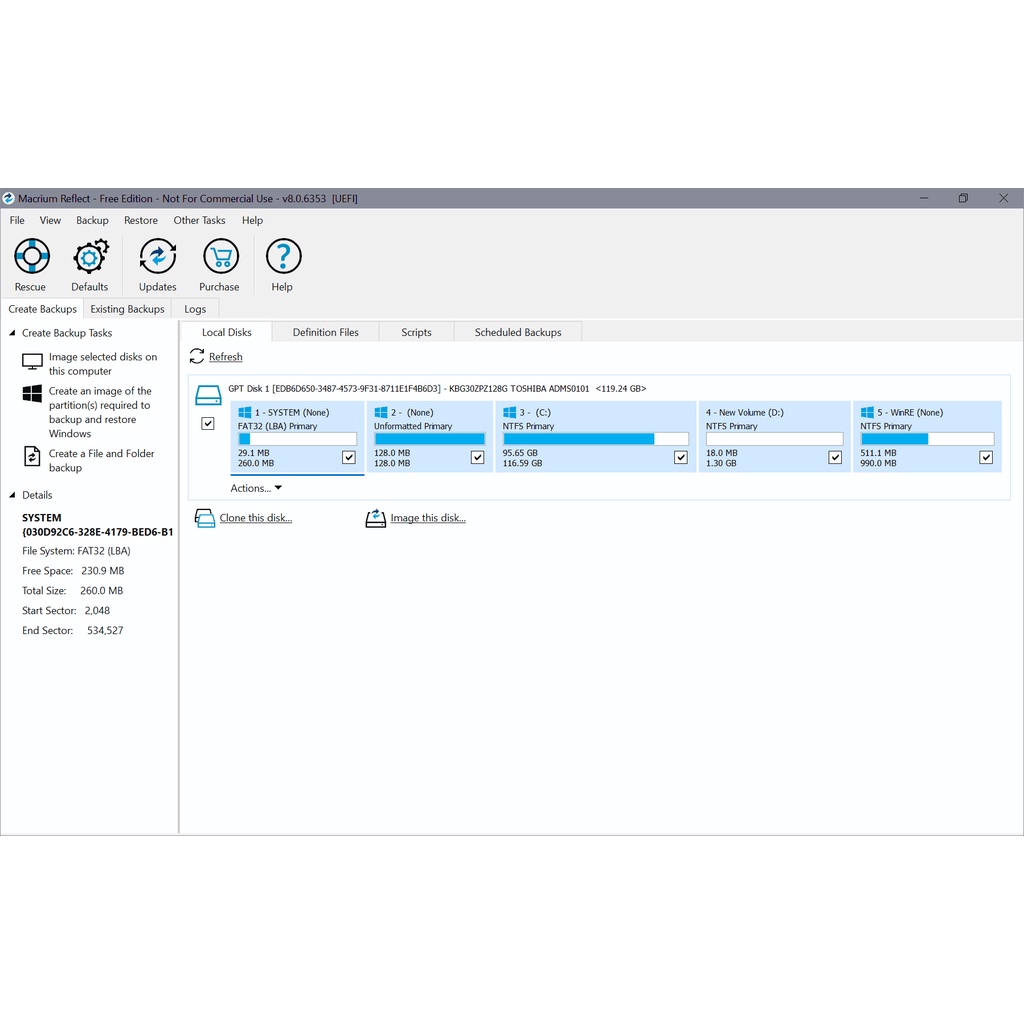Uncheck the WinRE partition checkbox
Viewport: 1024px width, 1024px height.
click(x=986, y=457)
